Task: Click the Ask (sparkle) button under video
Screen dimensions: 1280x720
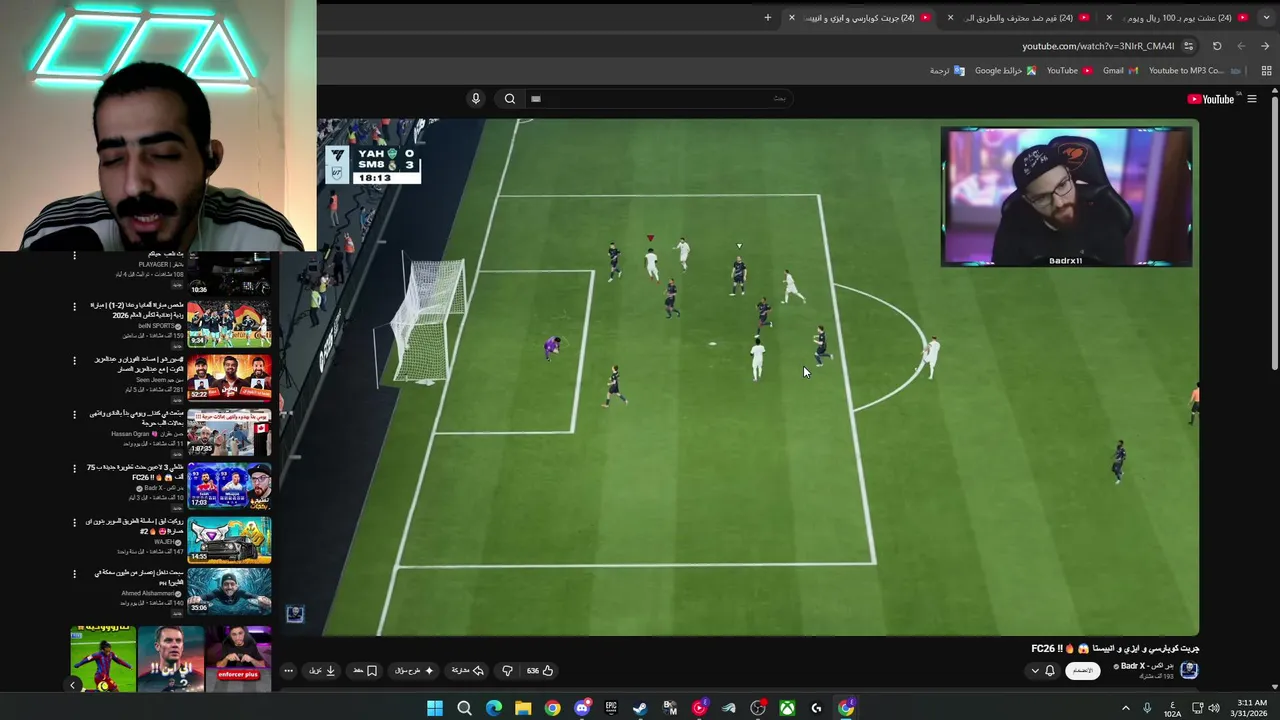Action: tap(414, 671)
